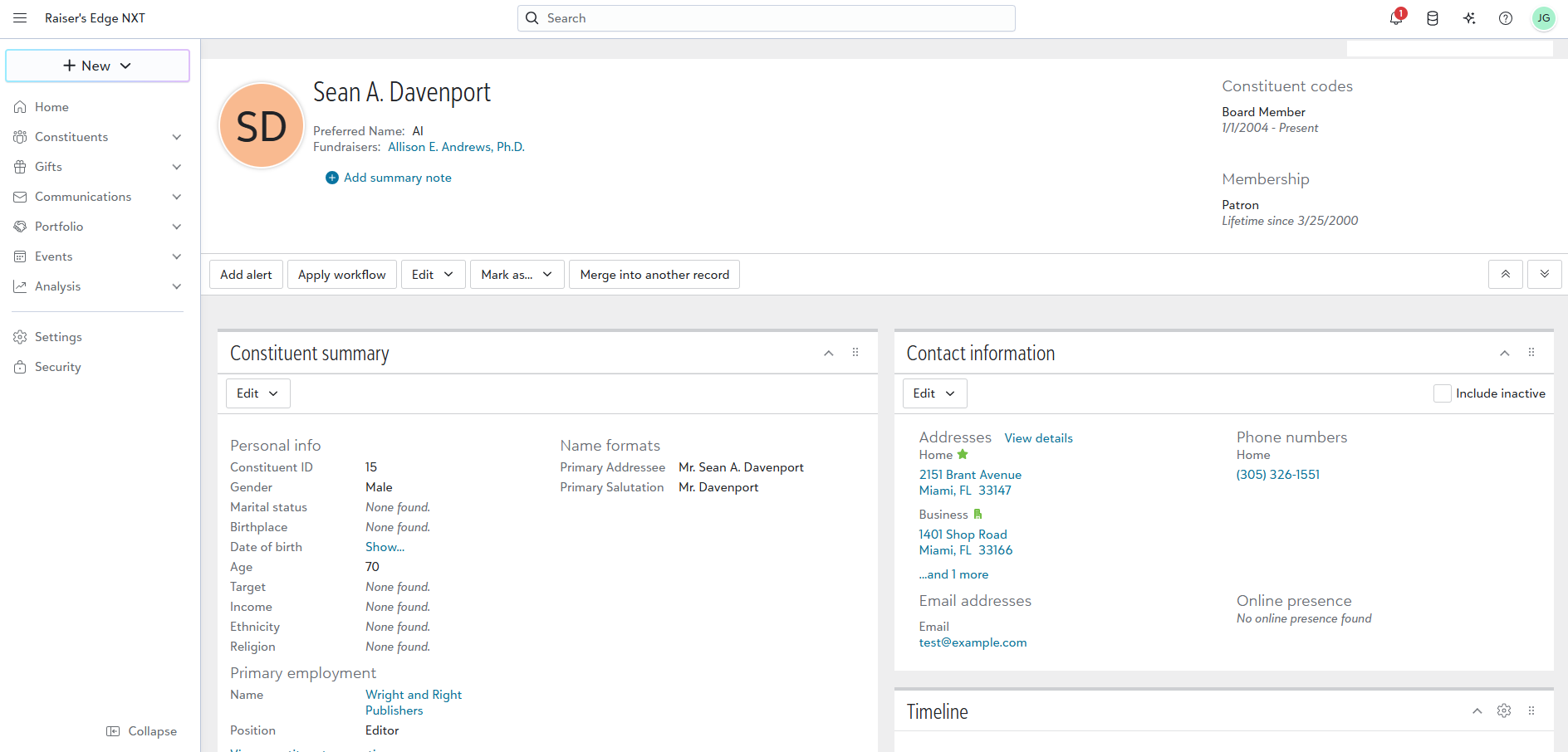Click Merge into another record button
1568x752 pixels.
coord(654,274)
